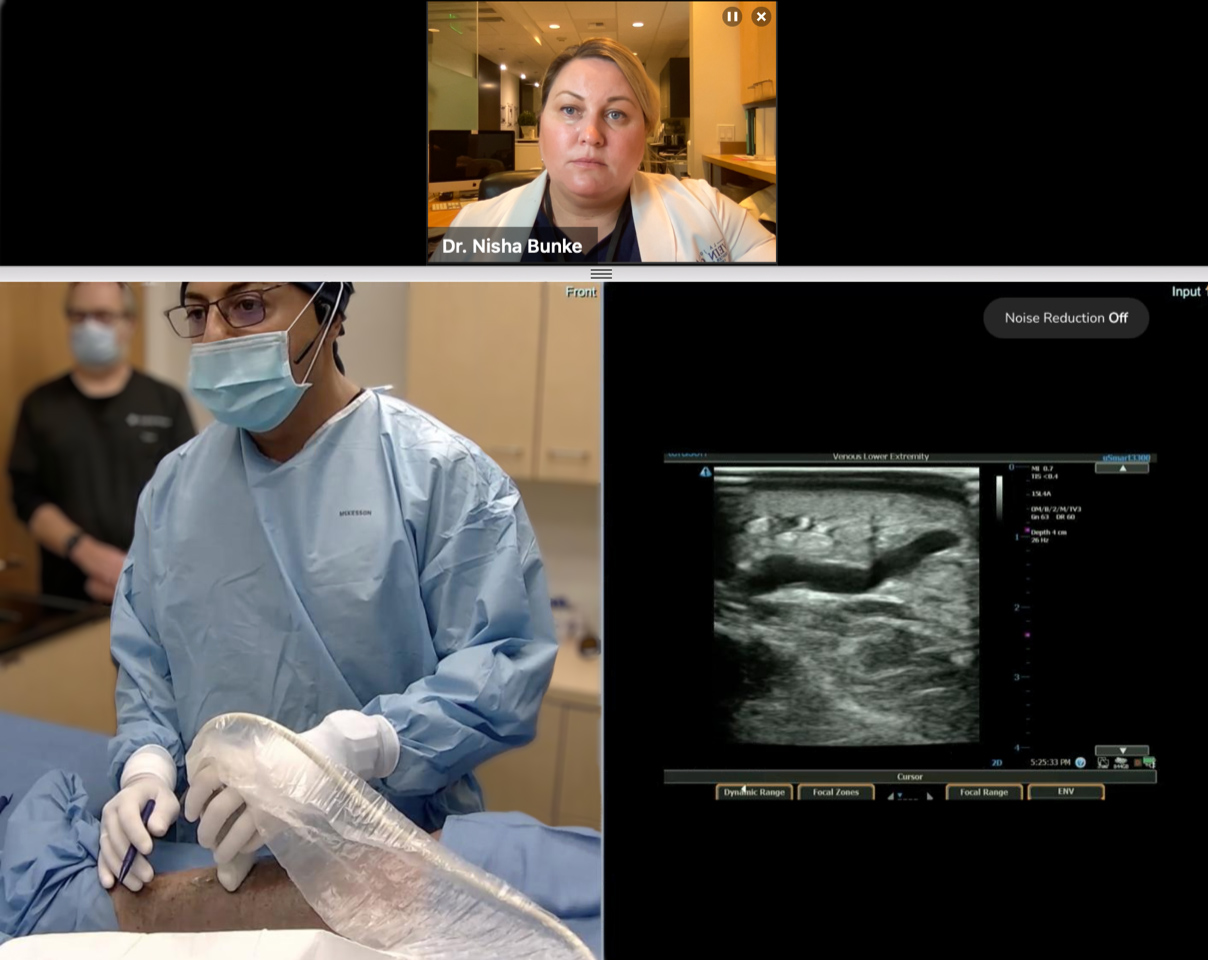Click the green network icon in ultrasound status
The image size is (1208, 960).
pos(1149,763)
